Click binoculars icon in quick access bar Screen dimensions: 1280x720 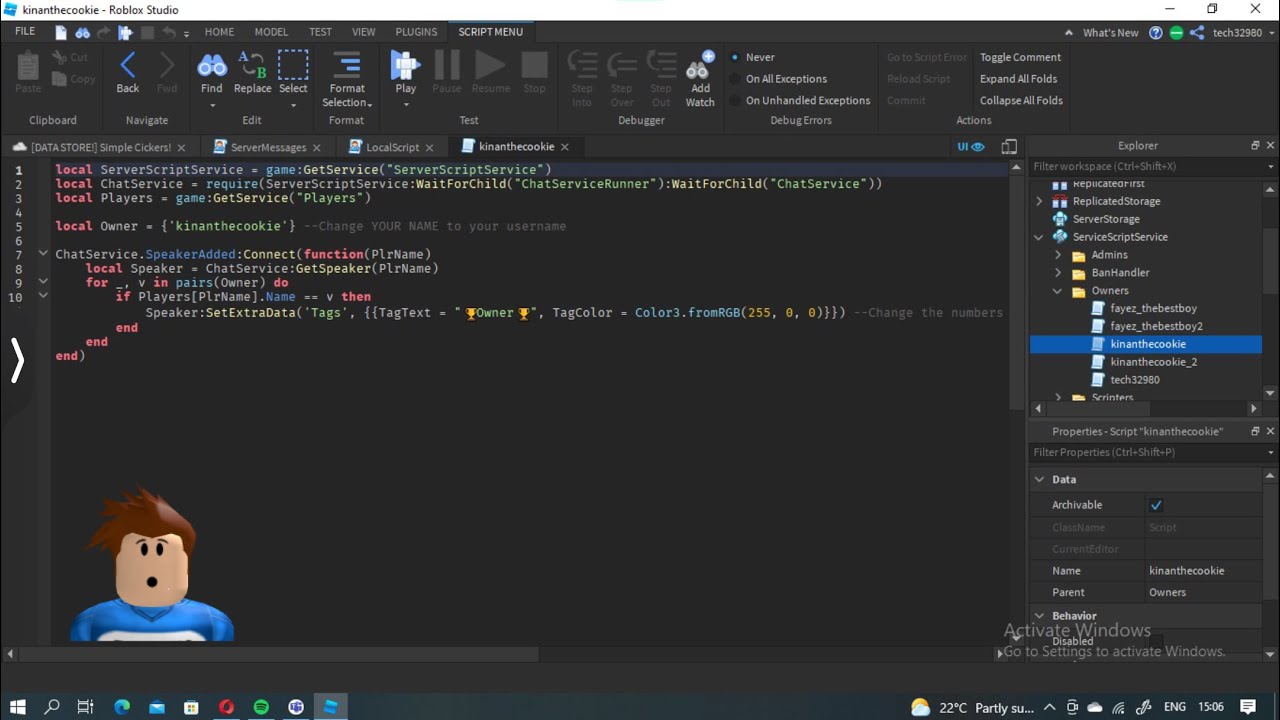[83, 32]
